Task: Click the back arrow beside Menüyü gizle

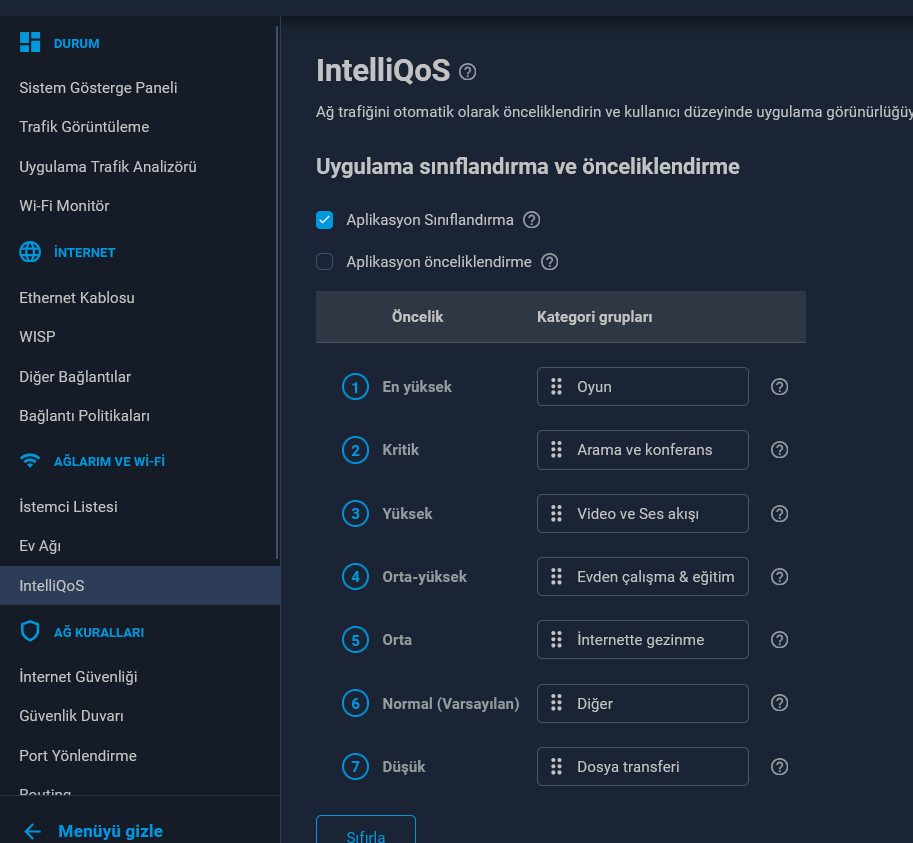Action: [x=32, y=831]
